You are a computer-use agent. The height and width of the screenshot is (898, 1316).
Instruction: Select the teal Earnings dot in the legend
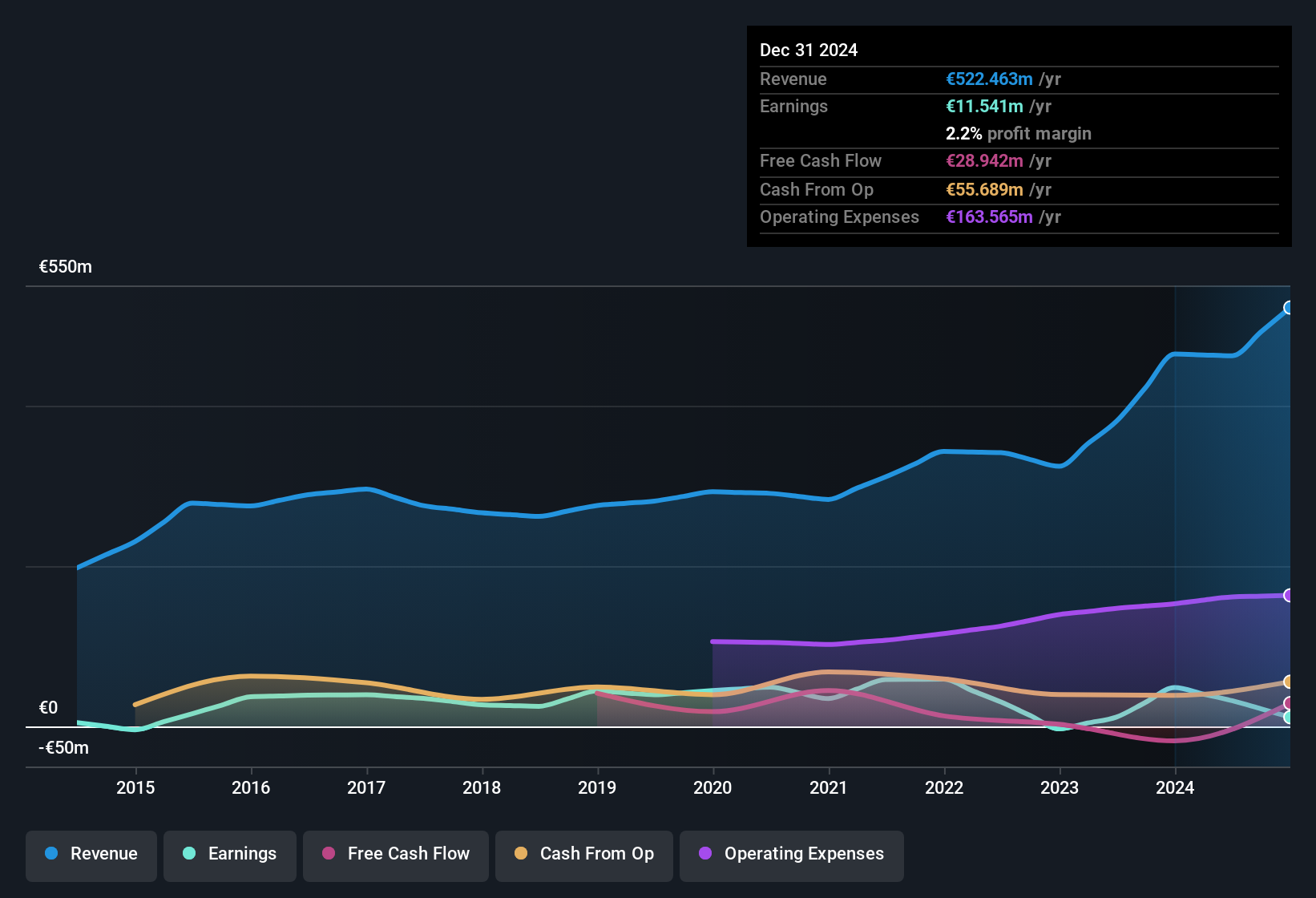pos(189,854)
